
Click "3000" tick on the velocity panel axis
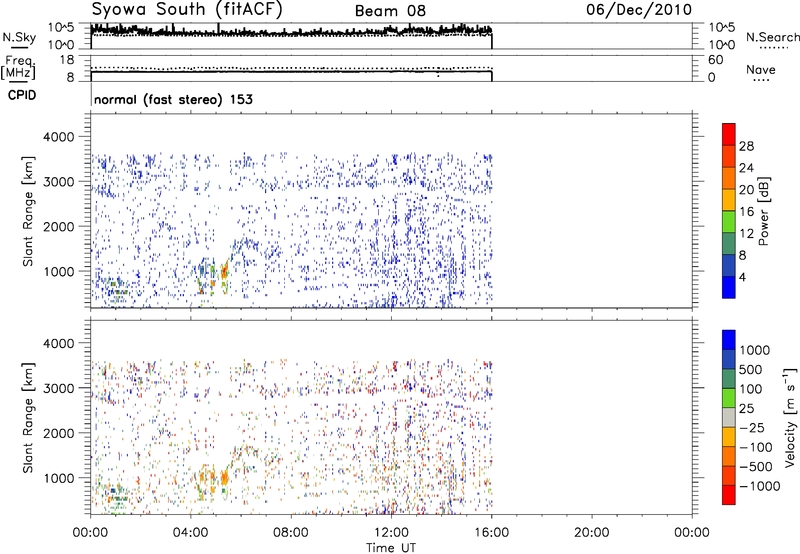point(59,388)
